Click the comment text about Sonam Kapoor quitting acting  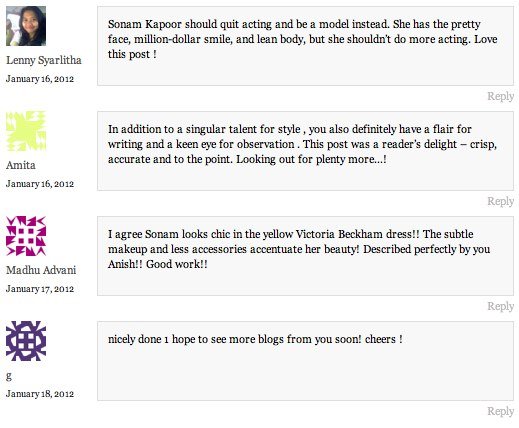pyautogui.click(x=302, y=39)
